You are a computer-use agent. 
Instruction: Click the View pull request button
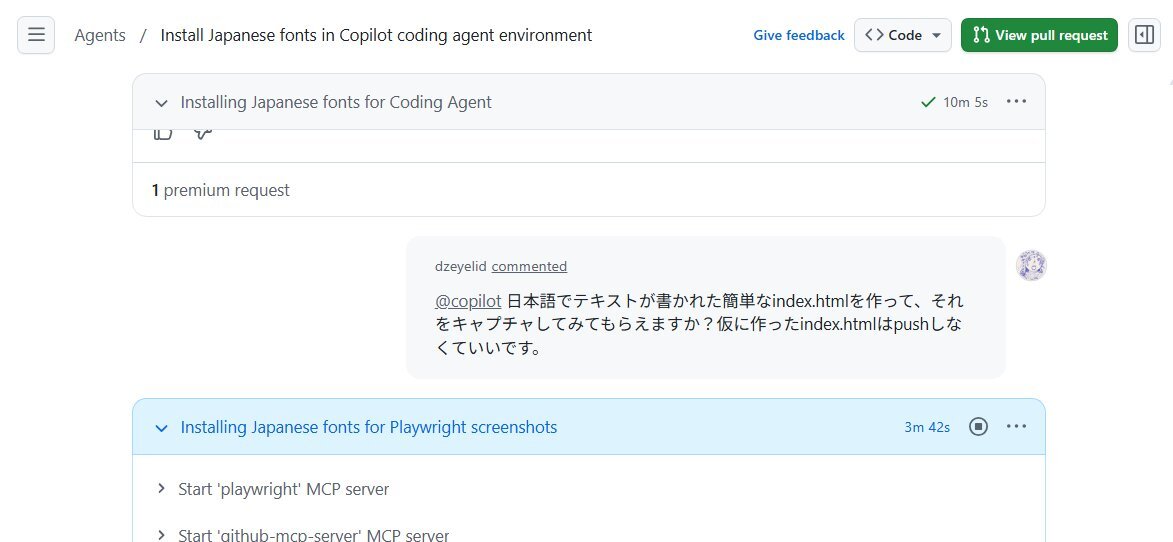point(1039,35)
